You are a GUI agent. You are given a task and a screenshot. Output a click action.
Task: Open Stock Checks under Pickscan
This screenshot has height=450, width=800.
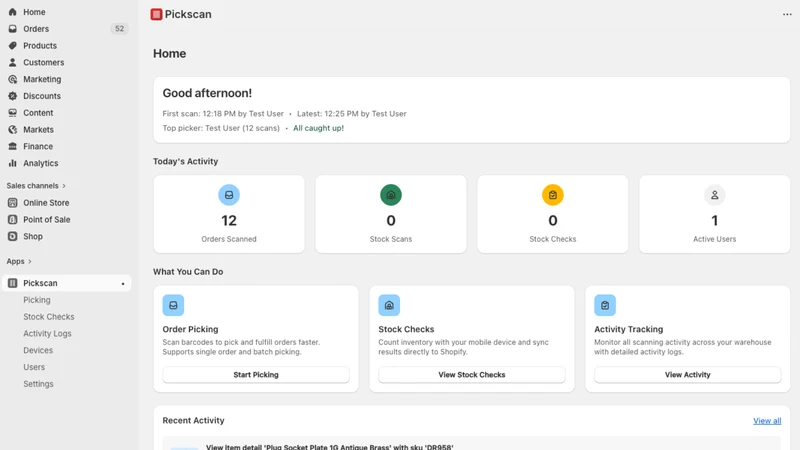tap(48, 317)
